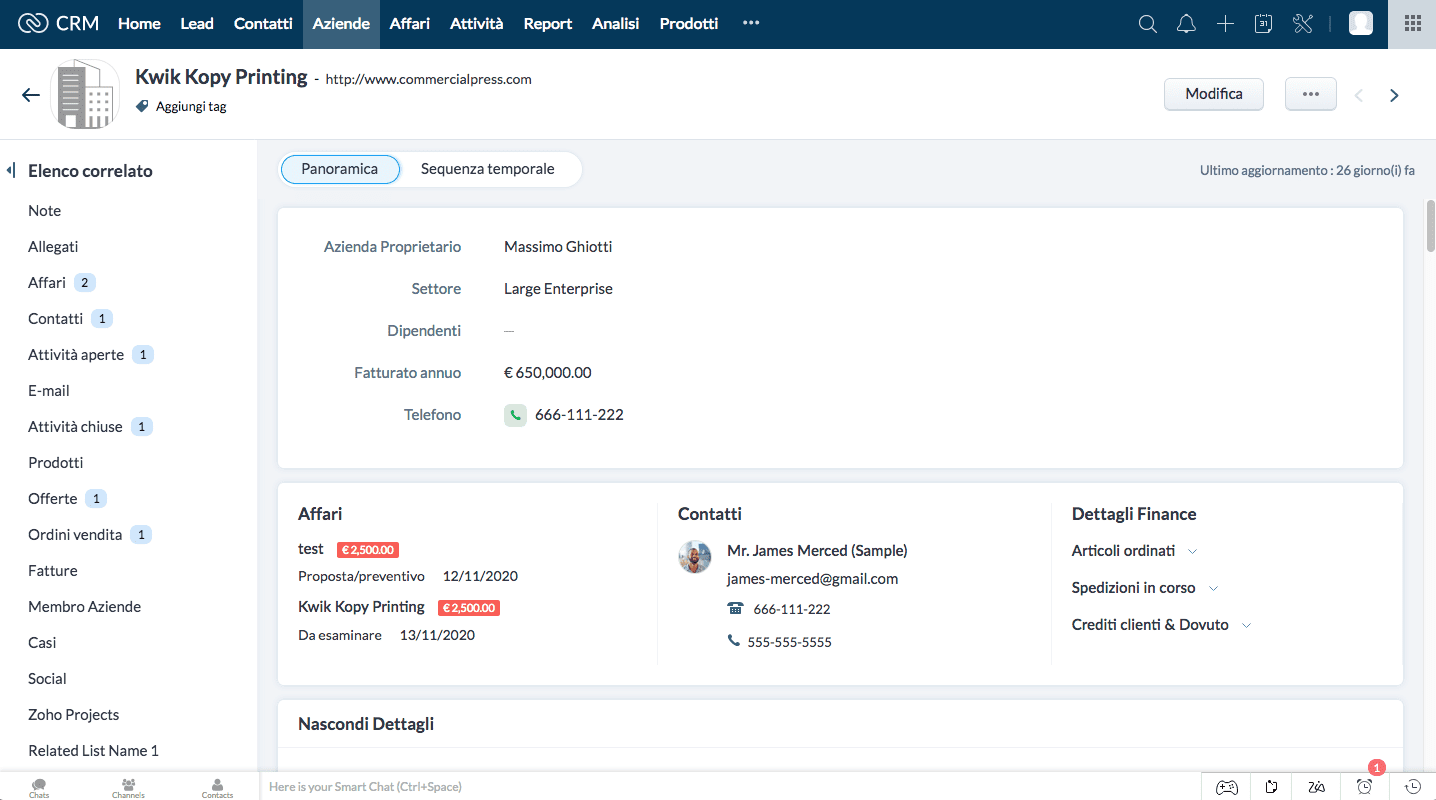
Task: Click james-merced@gmail.com email
Action: tap(812, 579)
